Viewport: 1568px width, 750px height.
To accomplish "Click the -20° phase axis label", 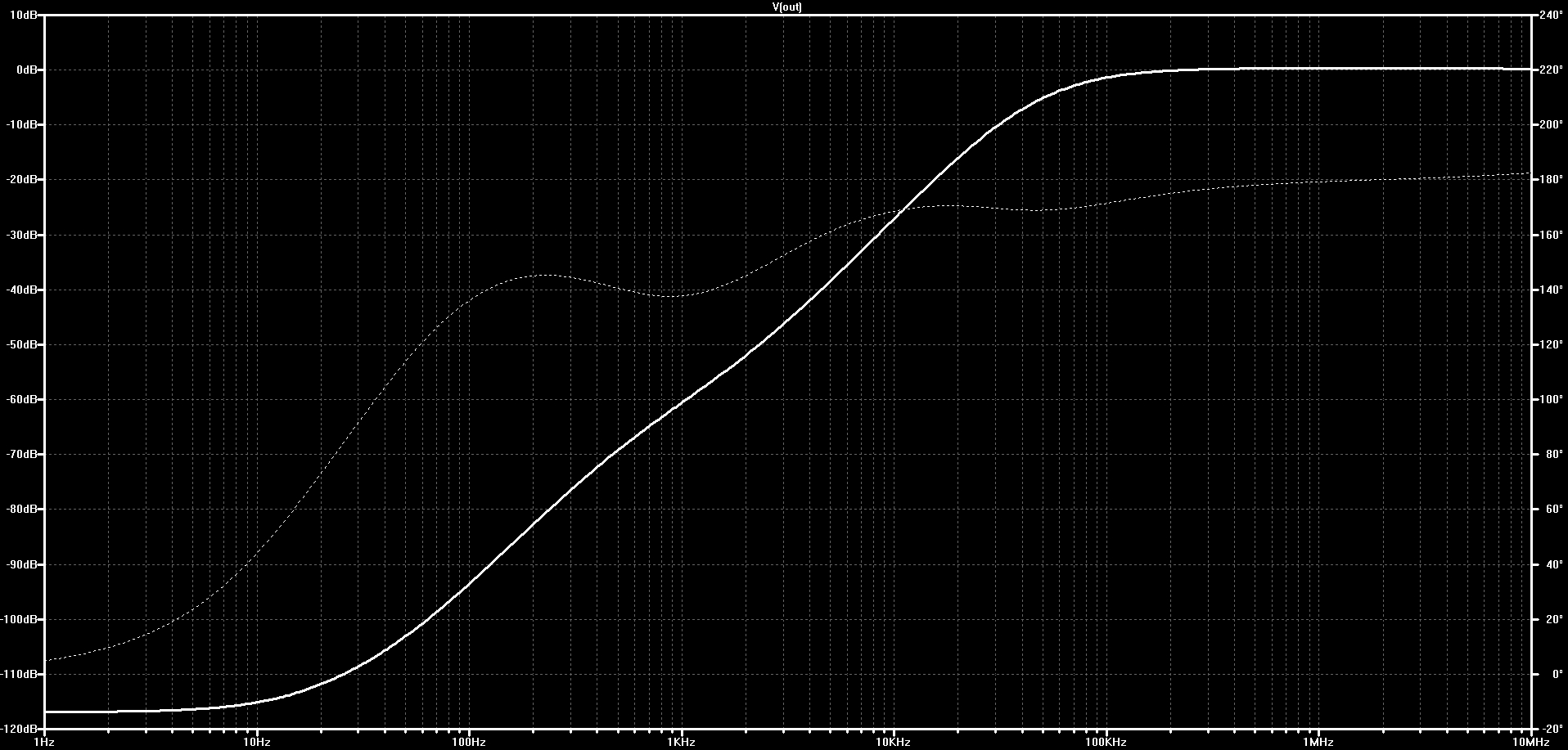I will point(1551,729).
